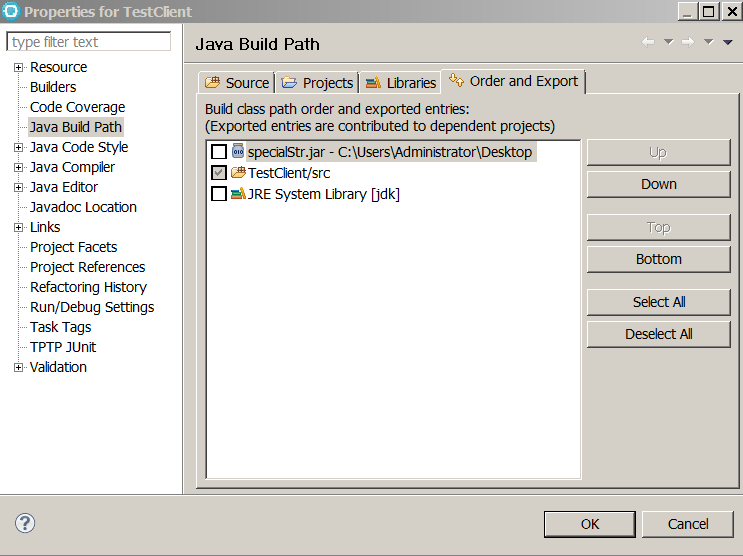Image resolution: width=743 pixels, height=556 pixels.
Task: Click the JRE System Library books icon
Action: click(238, 193)
